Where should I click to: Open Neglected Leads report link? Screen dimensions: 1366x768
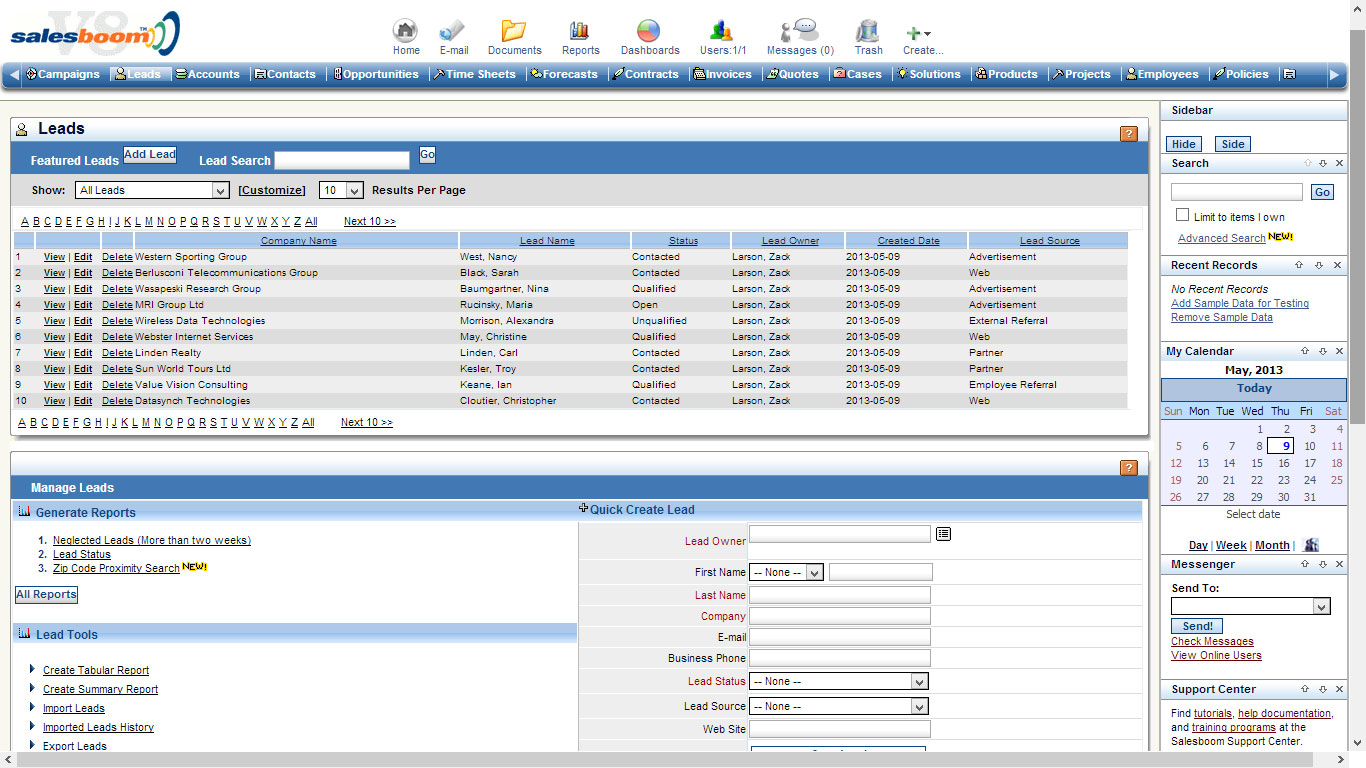152,540
